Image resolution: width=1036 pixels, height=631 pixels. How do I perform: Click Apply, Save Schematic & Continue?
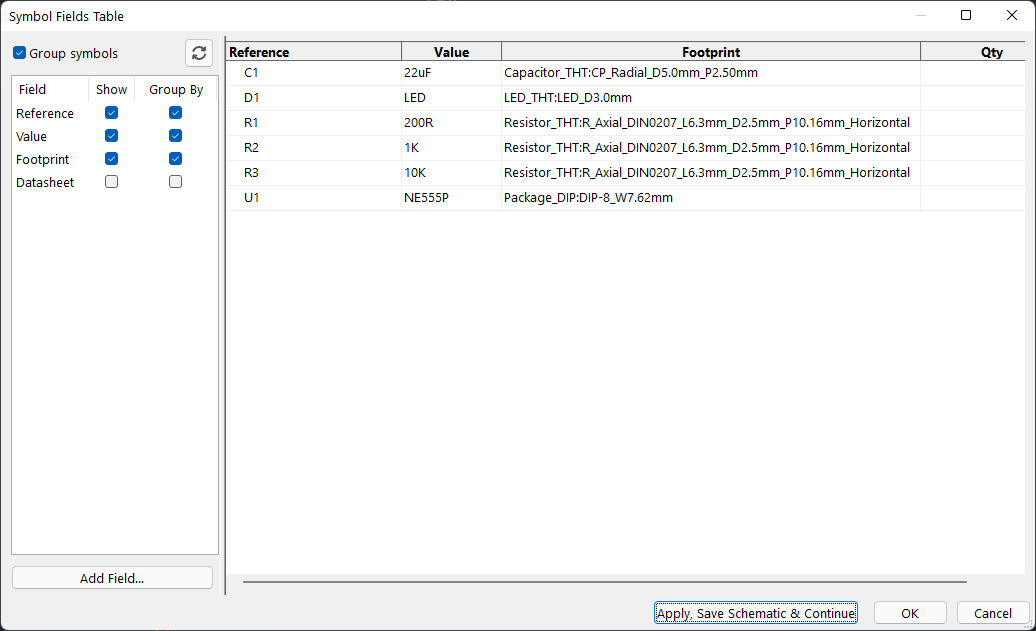(756, 613)
